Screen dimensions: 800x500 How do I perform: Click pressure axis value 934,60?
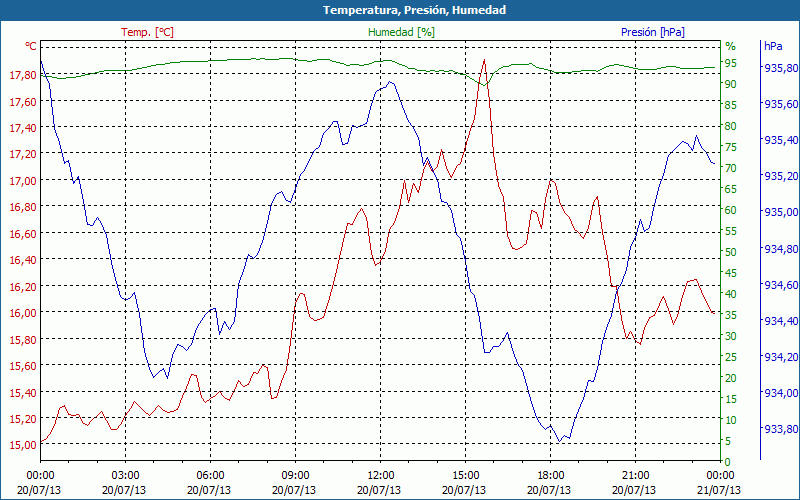pos(781,285)
